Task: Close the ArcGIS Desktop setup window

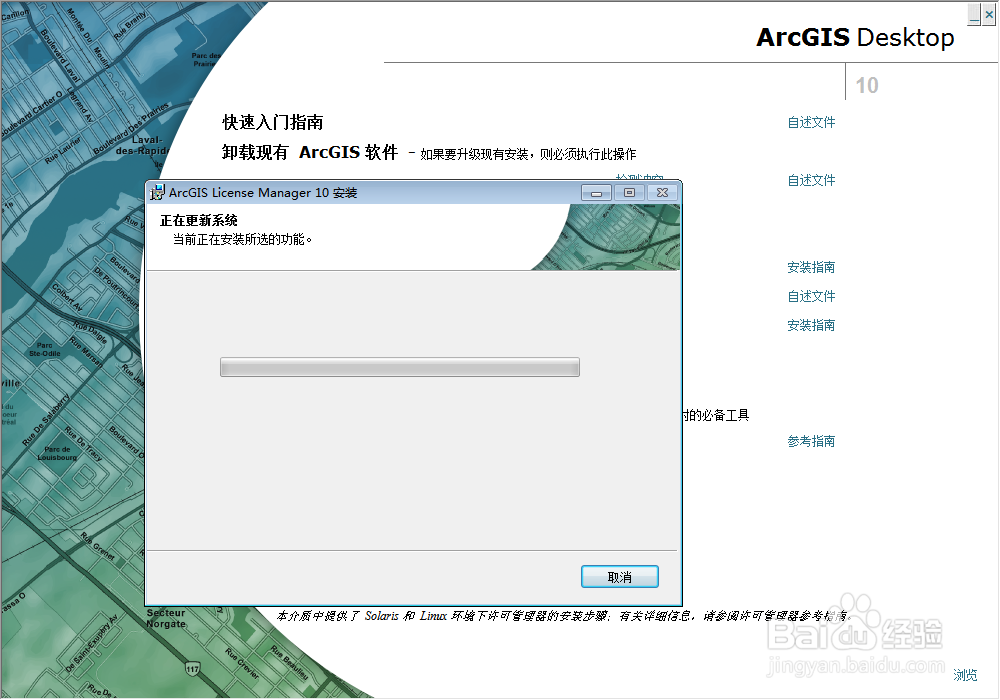Action: point(989,15)
